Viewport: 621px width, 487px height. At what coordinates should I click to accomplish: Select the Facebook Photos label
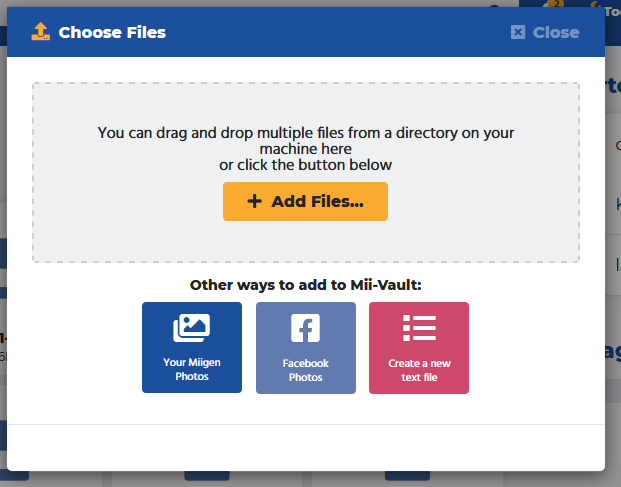(305, 370)
